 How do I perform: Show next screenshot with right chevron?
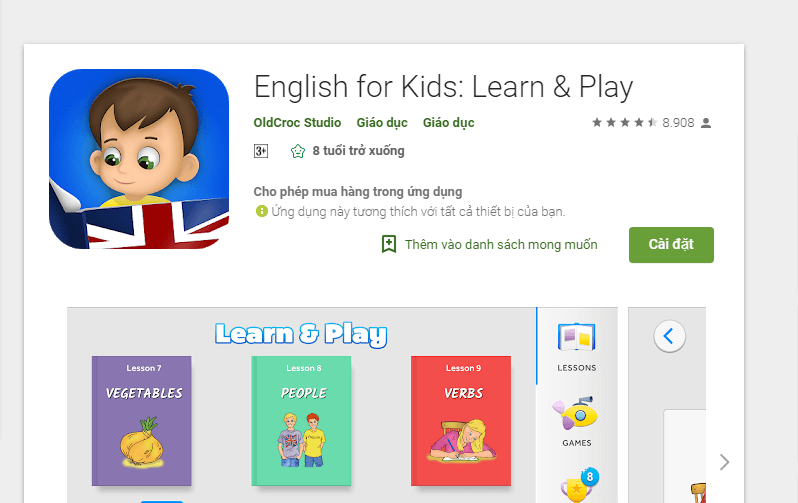[724, 462]
